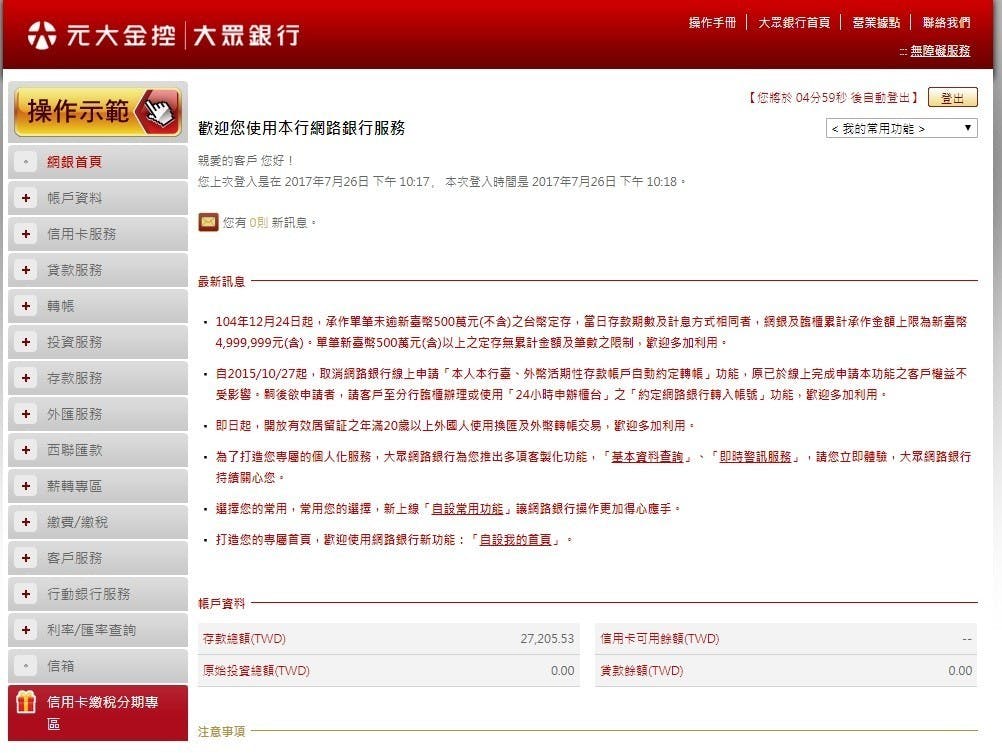1002x753 pixels.
Task: Expand the 存款服務 plus icon
Action: tap(26, 378)
